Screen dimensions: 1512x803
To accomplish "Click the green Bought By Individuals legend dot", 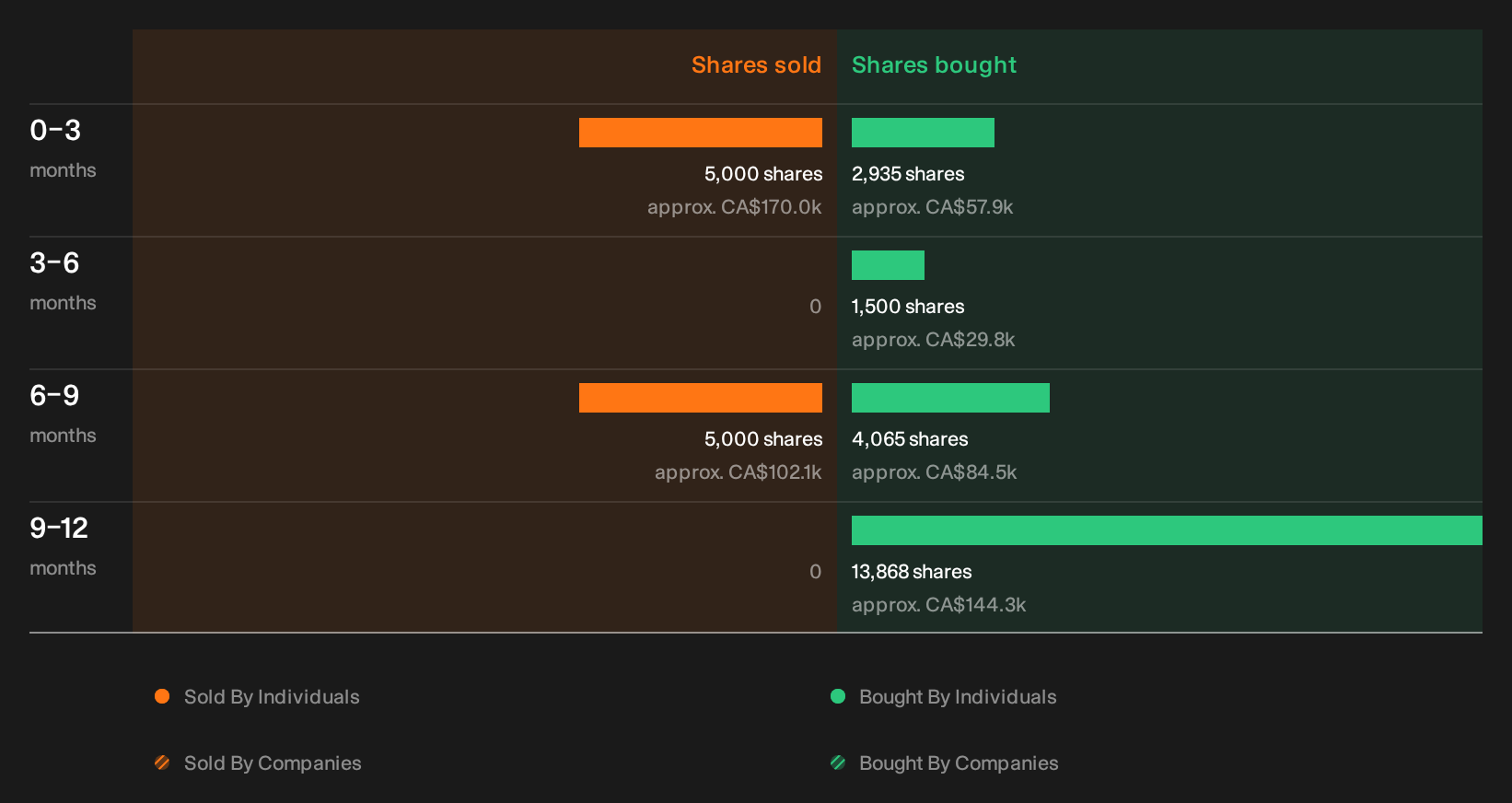I will point(838,696).
